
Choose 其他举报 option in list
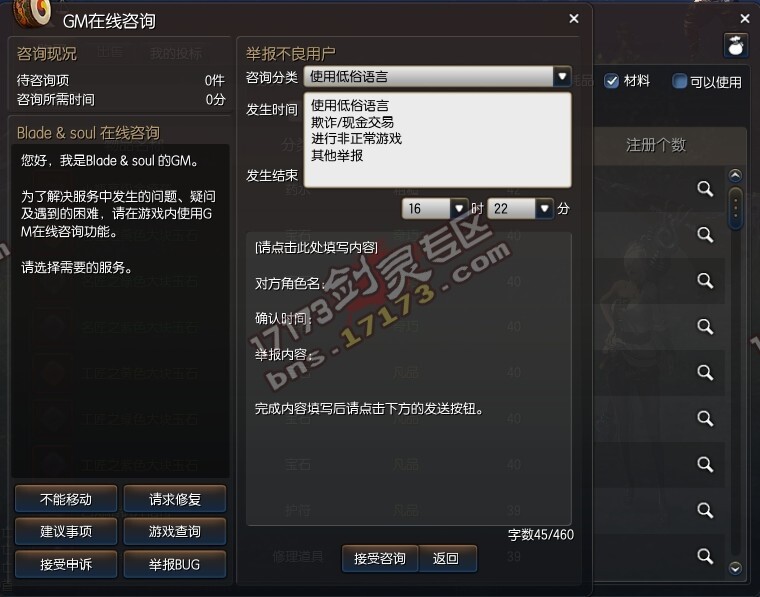pos(337,156)
